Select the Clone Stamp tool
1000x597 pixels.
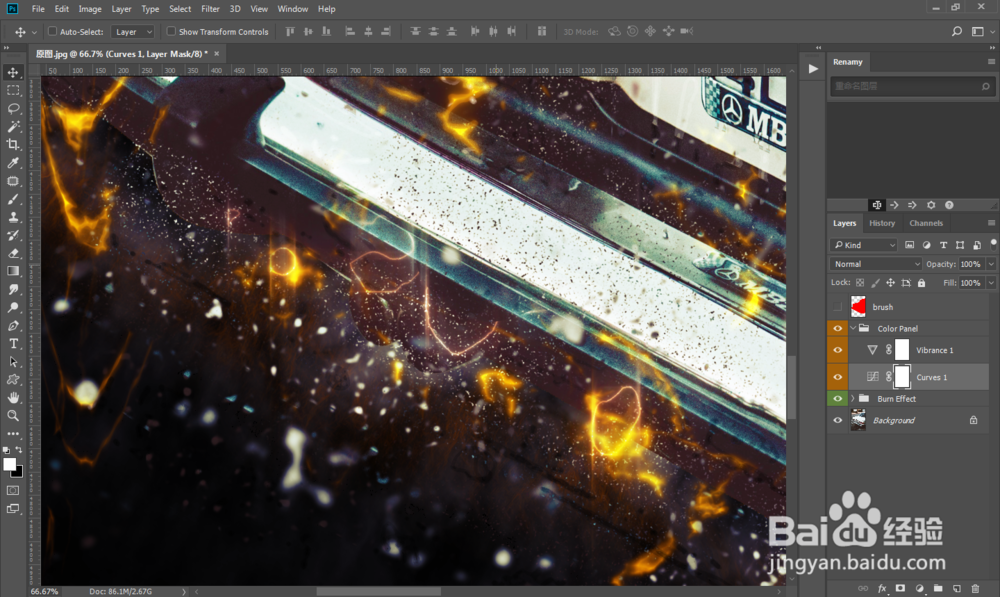click(x=13, y=217)
